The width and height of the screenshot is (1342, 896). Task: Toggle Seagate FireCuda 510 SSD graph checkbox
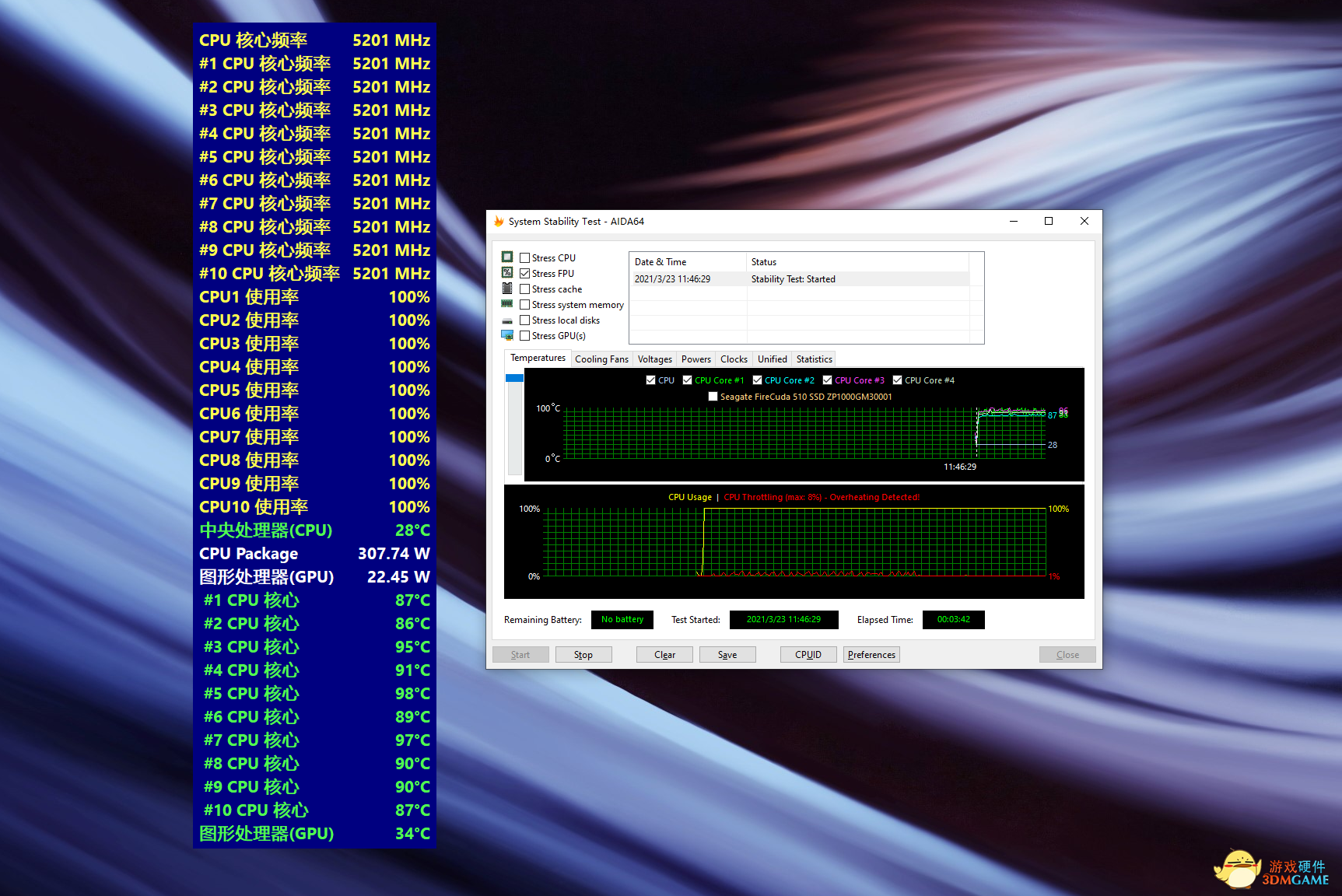coord(713,397)
